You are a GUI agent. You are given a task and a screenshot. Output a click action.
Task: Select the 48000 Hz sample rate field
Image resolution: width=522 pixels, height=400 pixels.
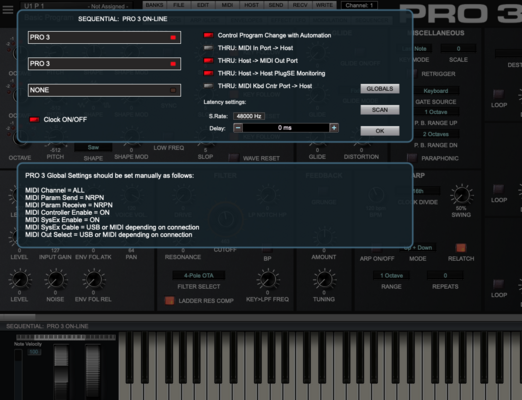[249, 116]
